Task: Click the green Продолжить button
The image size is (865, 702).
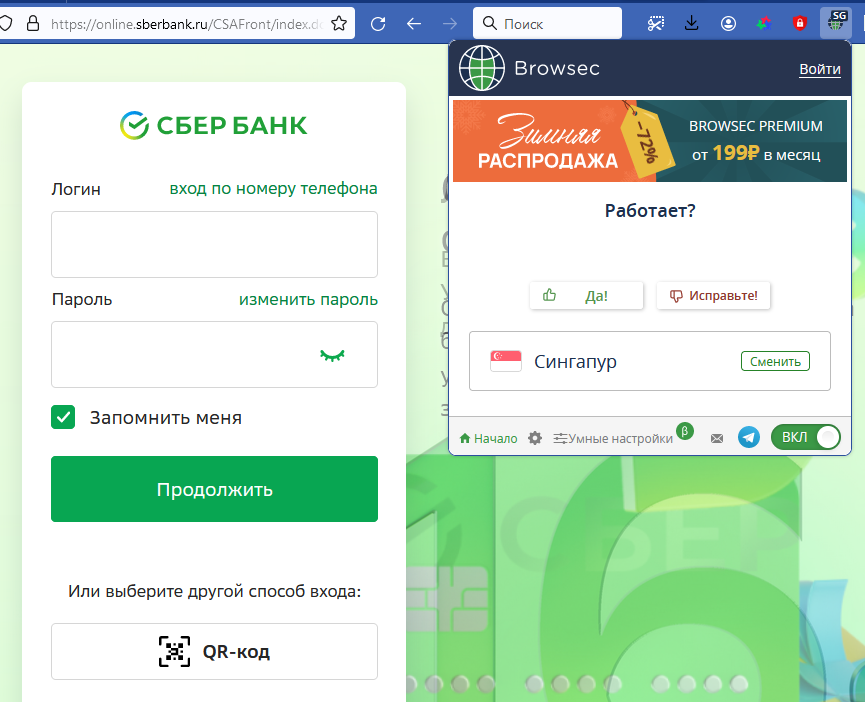Action: (214, 489)
